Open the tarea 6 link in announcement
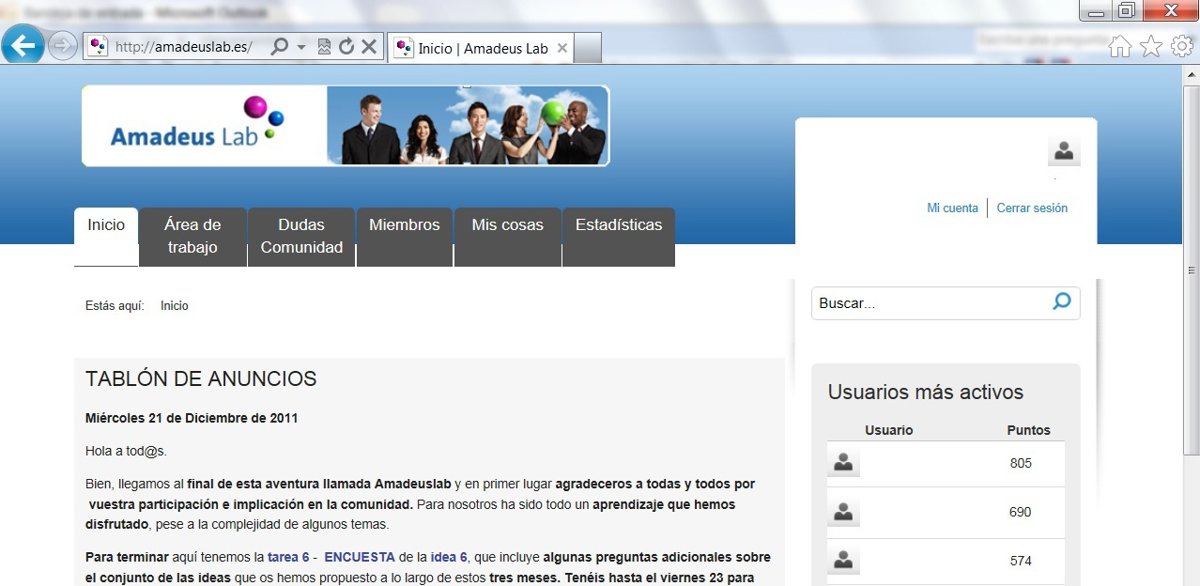 [x=288, y=557]
